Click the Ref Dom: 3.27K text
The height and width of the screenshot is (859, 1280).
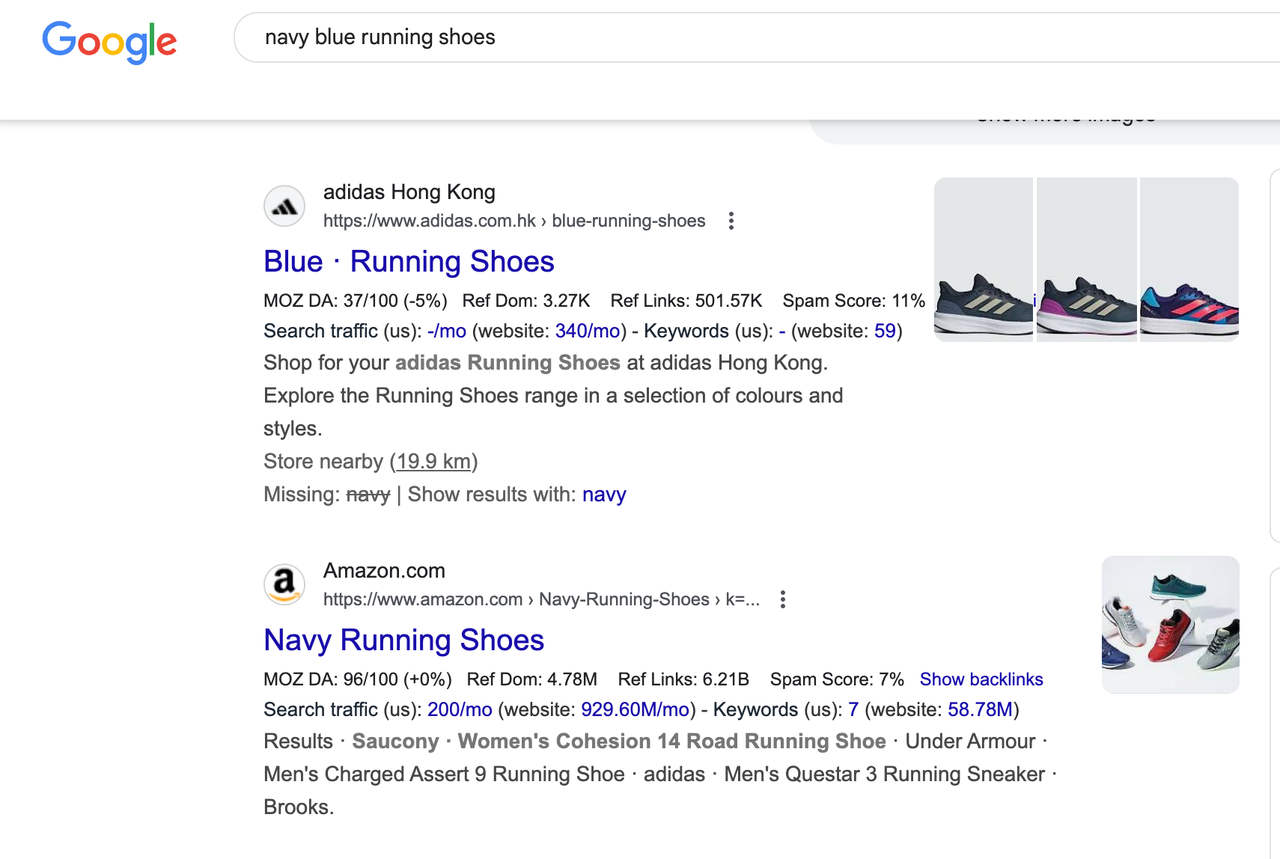pyautogui.click(x=526, y=301)
